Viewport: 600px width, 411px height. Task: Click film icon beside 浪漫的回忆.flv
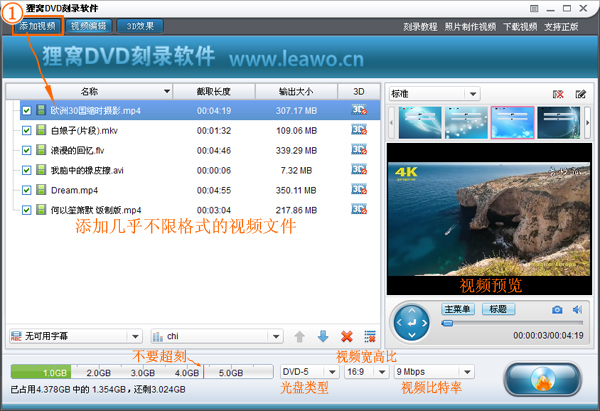pyautogui.click(x=41, y=150)
